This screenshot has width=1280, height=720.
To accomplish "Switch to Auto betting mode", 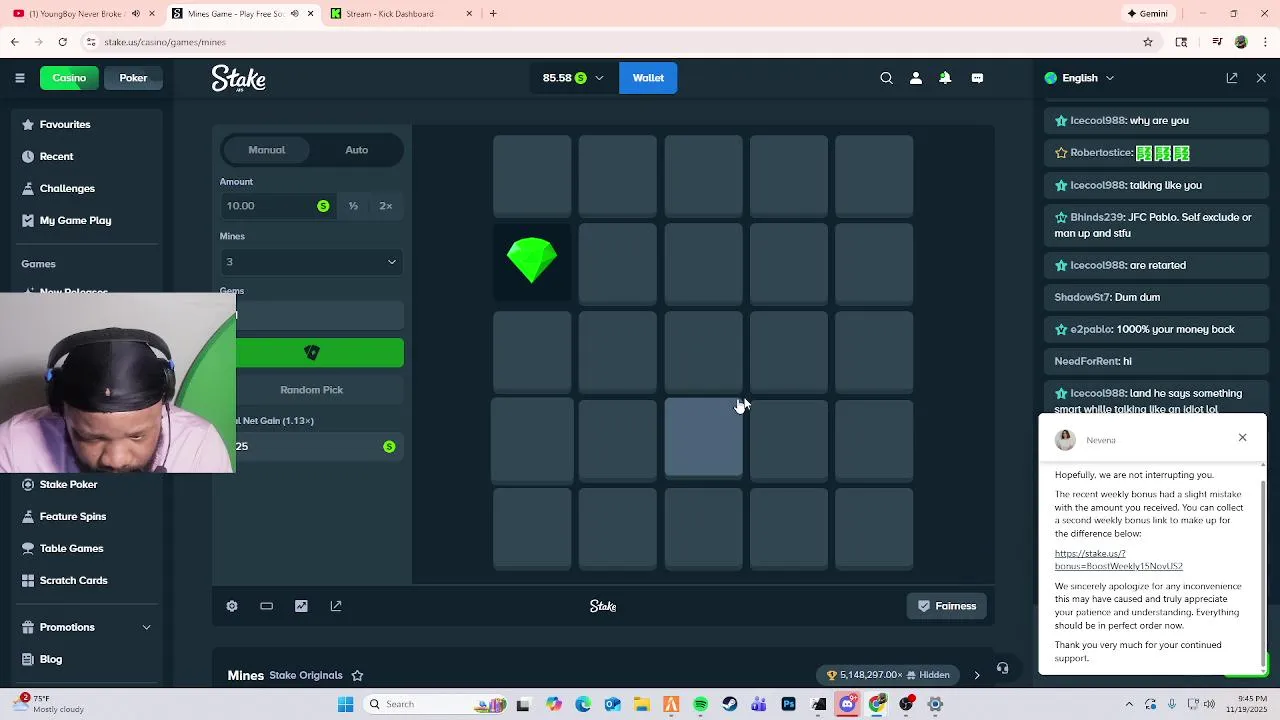I will (357, 150).
